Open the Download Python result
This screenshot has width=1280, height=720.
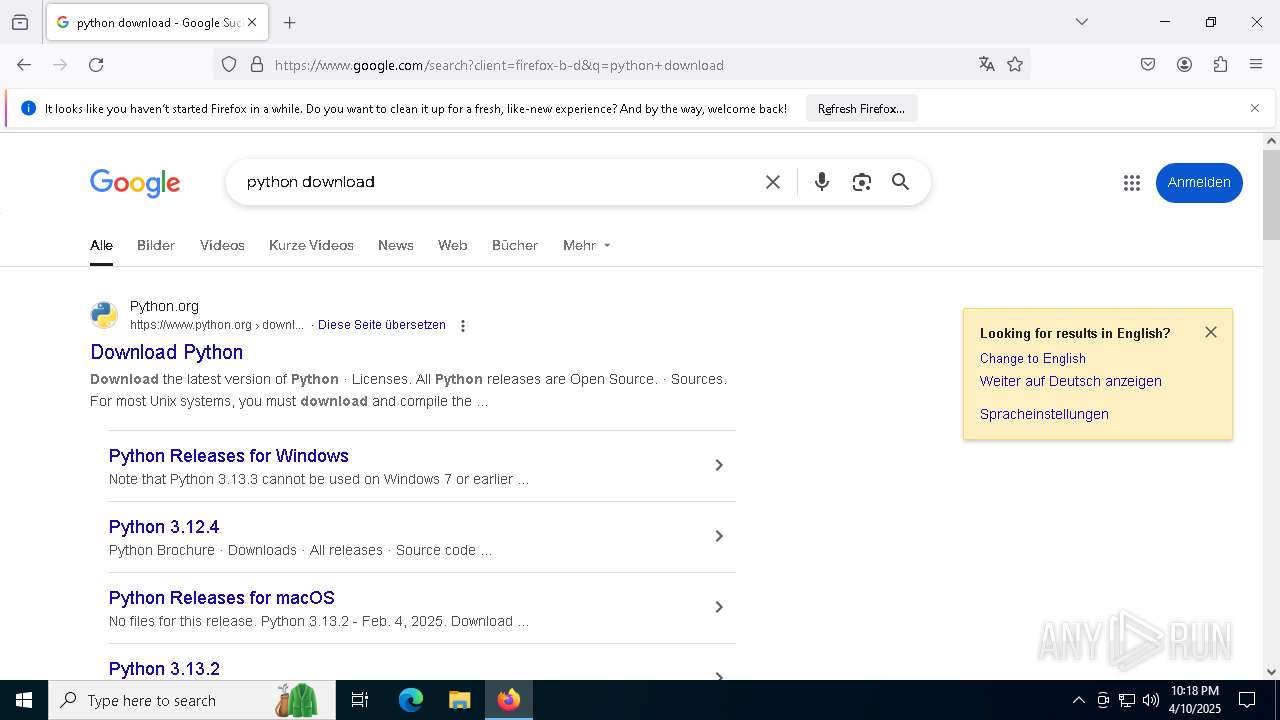tap(167, 352)
